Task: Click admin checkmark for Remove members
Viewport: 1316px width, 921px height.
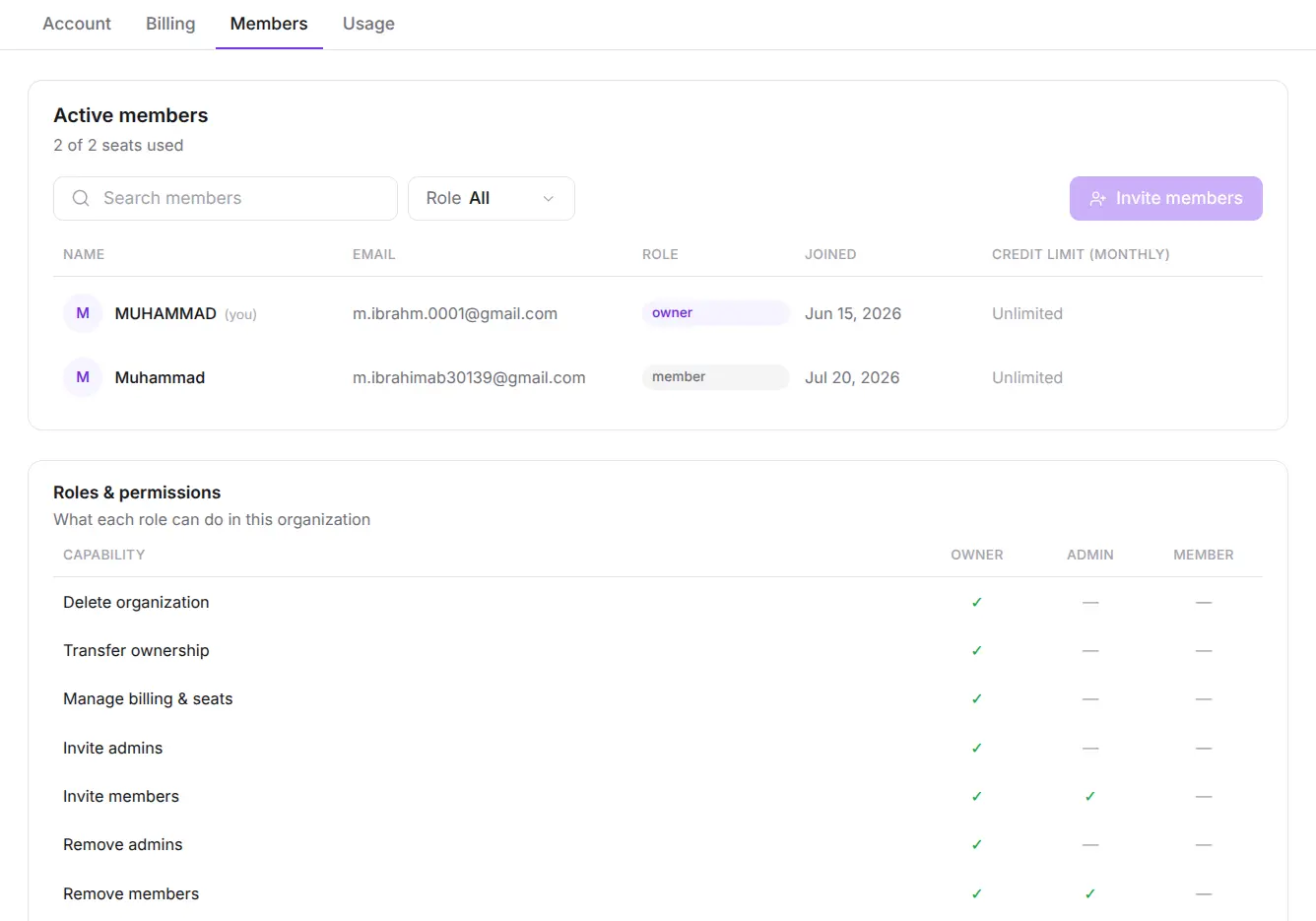Action: pyautogui.click(x=1090, y=893)
